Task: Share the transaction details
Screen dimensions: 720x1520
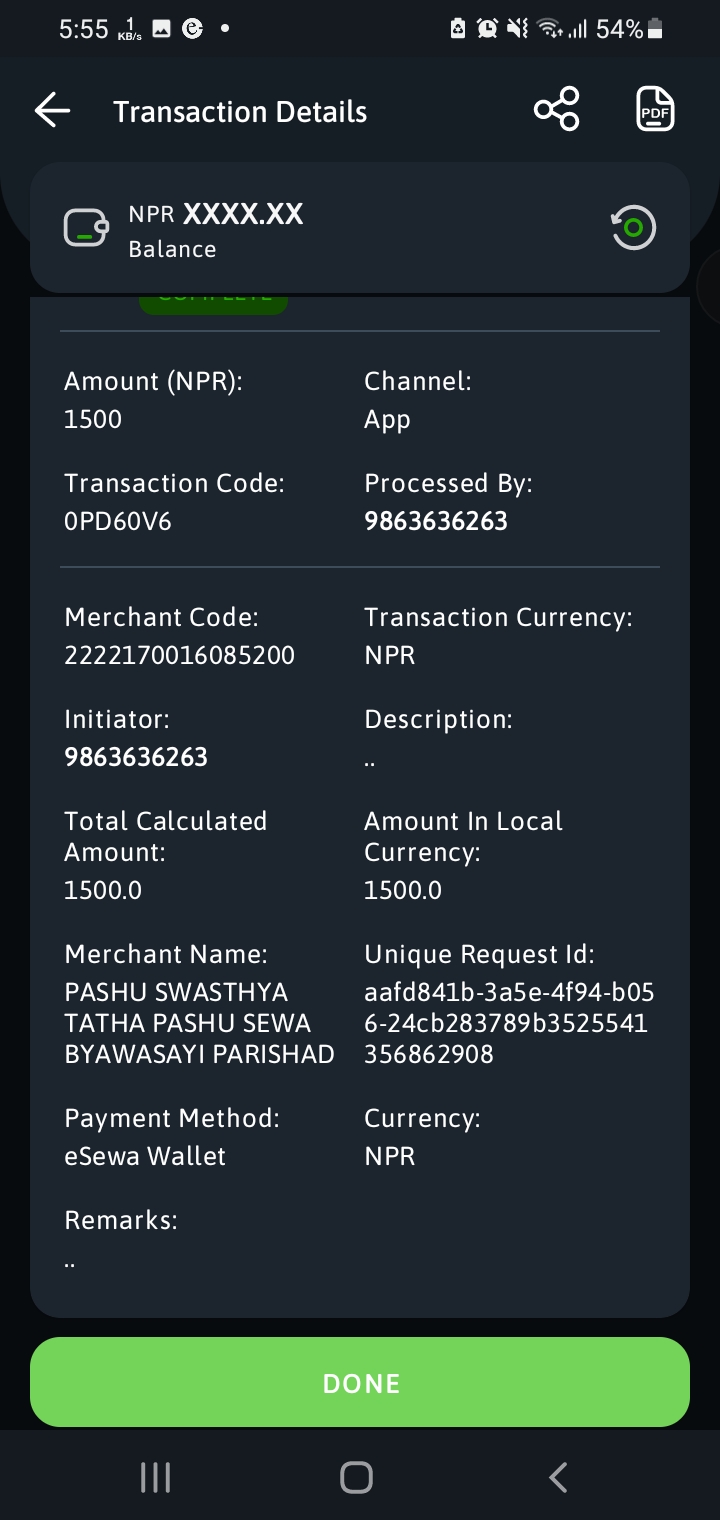Action: click(557, 109)
